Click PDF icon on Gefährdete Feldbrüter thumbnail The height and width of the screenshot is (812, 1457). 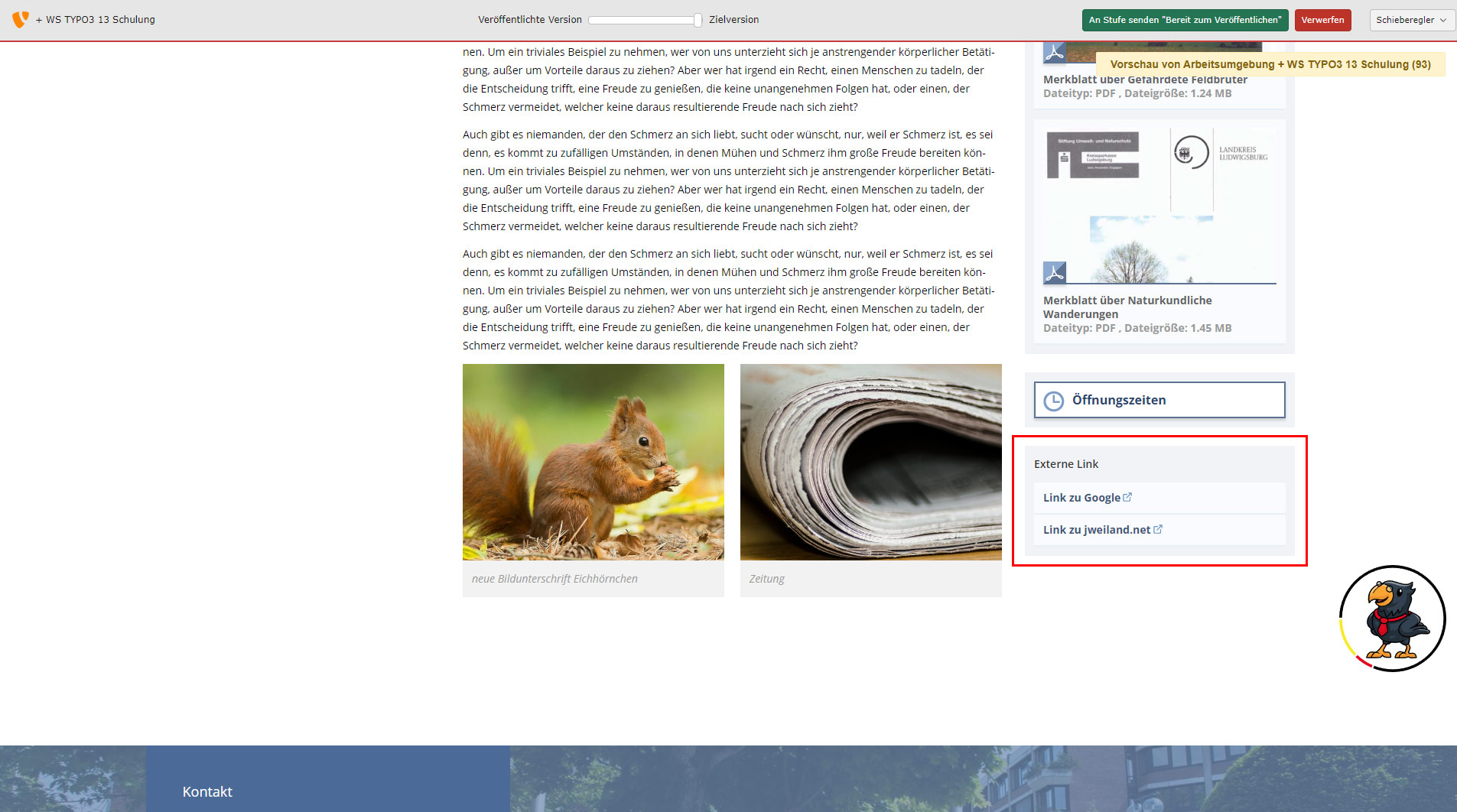tap(1055, 53)
